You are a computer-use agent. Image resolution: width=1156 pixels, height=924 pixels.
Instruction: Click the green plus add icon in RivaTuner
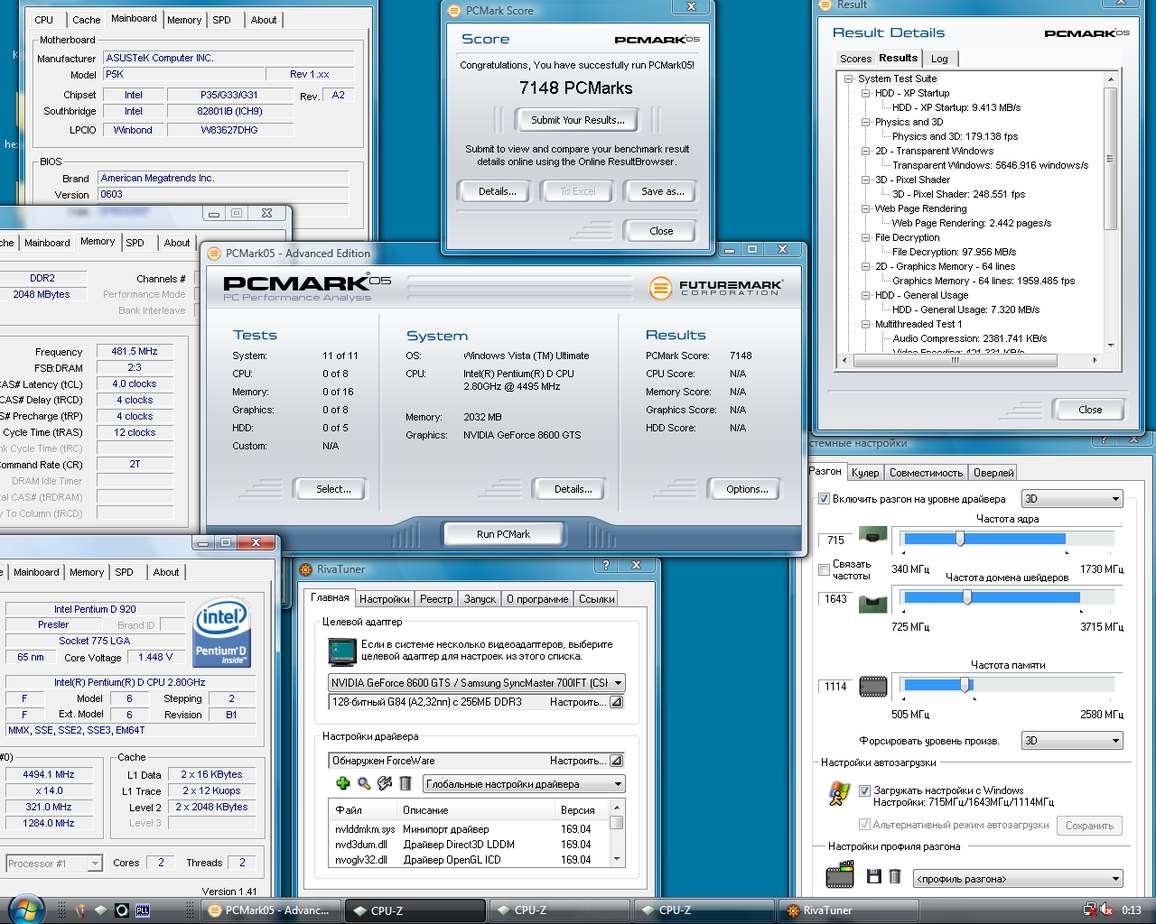[x=342, y=783]
